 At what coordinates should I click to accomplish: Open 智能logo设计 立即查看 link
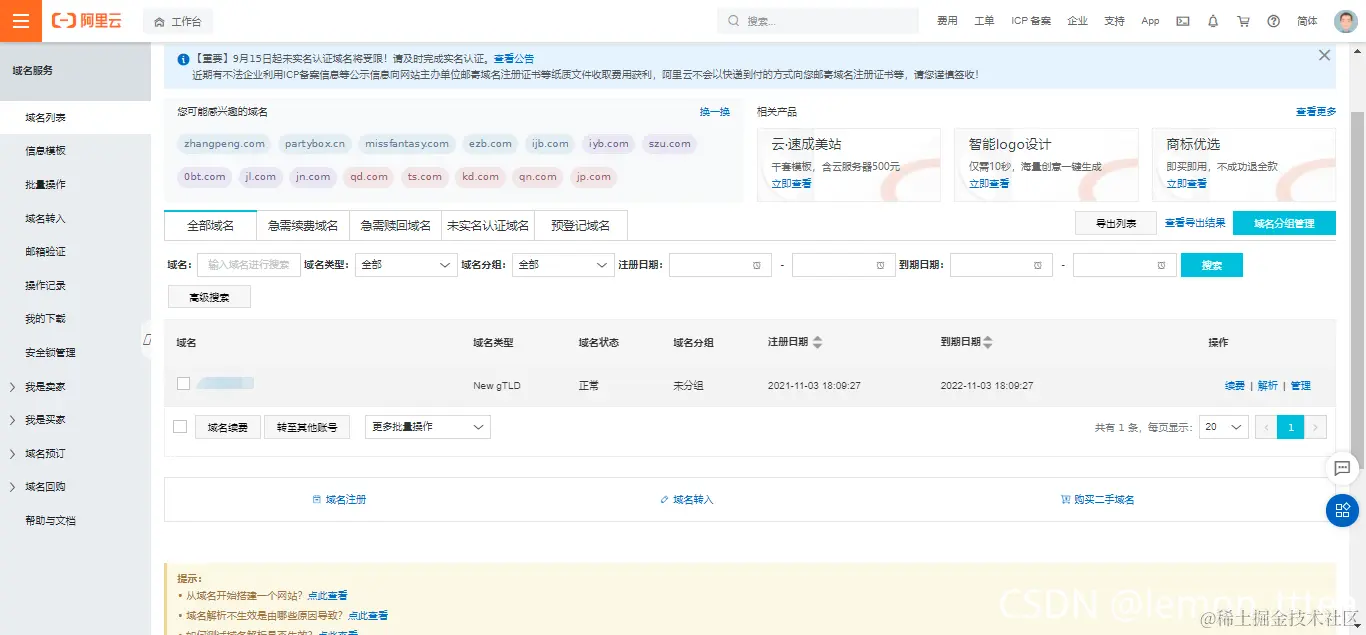pyautogui.click(x=989, y=184)
